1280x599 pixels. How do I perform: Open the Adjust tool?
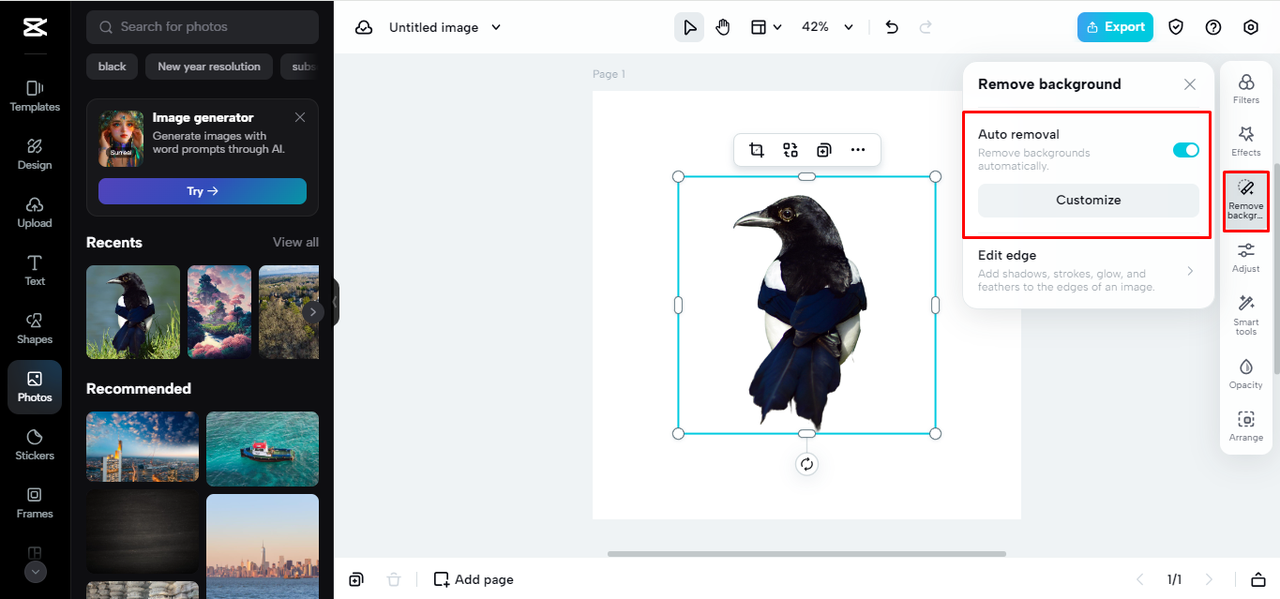click(x=1246, y=257)
